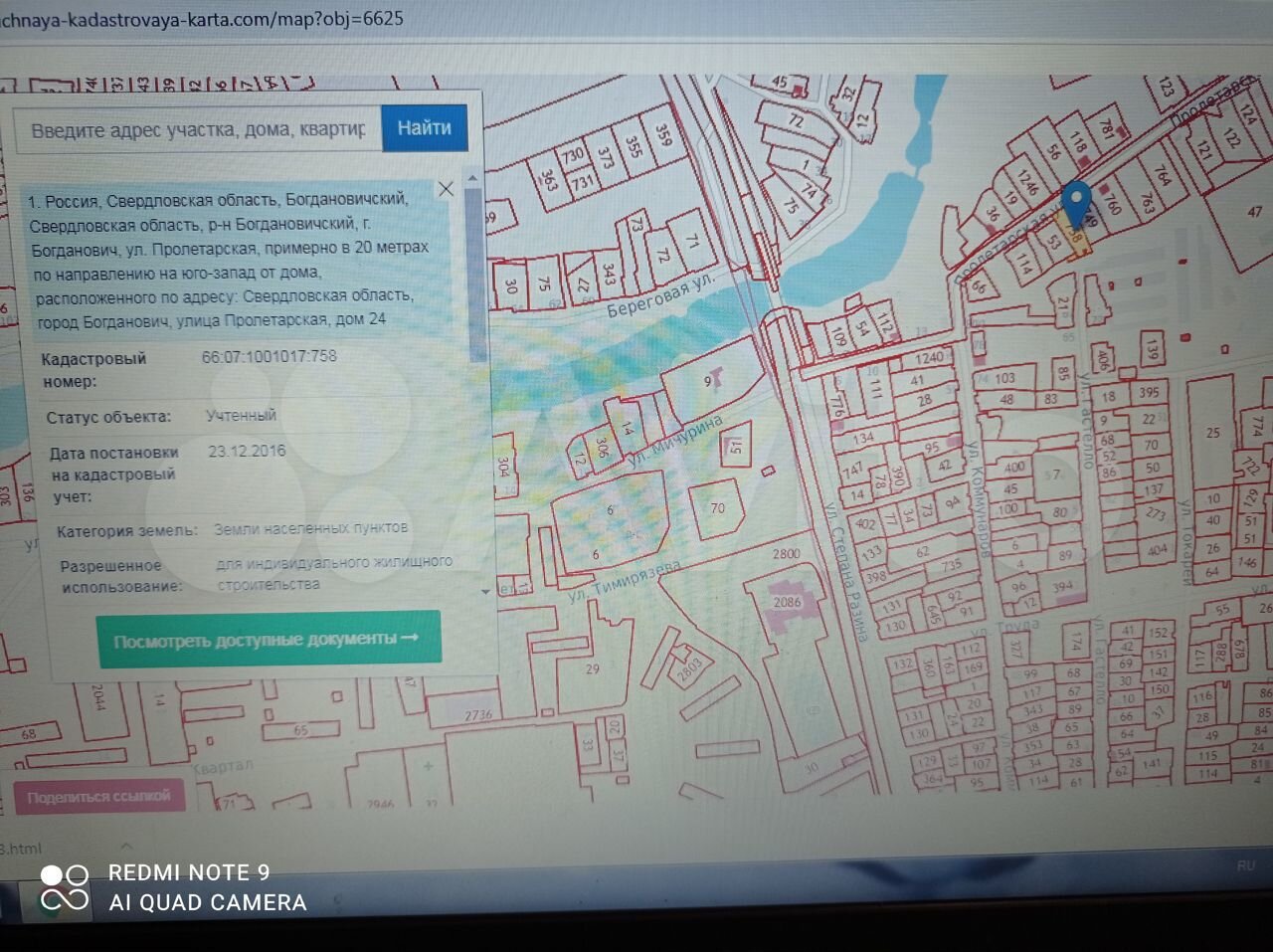1273x952 pixels.
Task: Click the Кадастровый номер label
Action: pyautogui.click(x=92, y=369)
